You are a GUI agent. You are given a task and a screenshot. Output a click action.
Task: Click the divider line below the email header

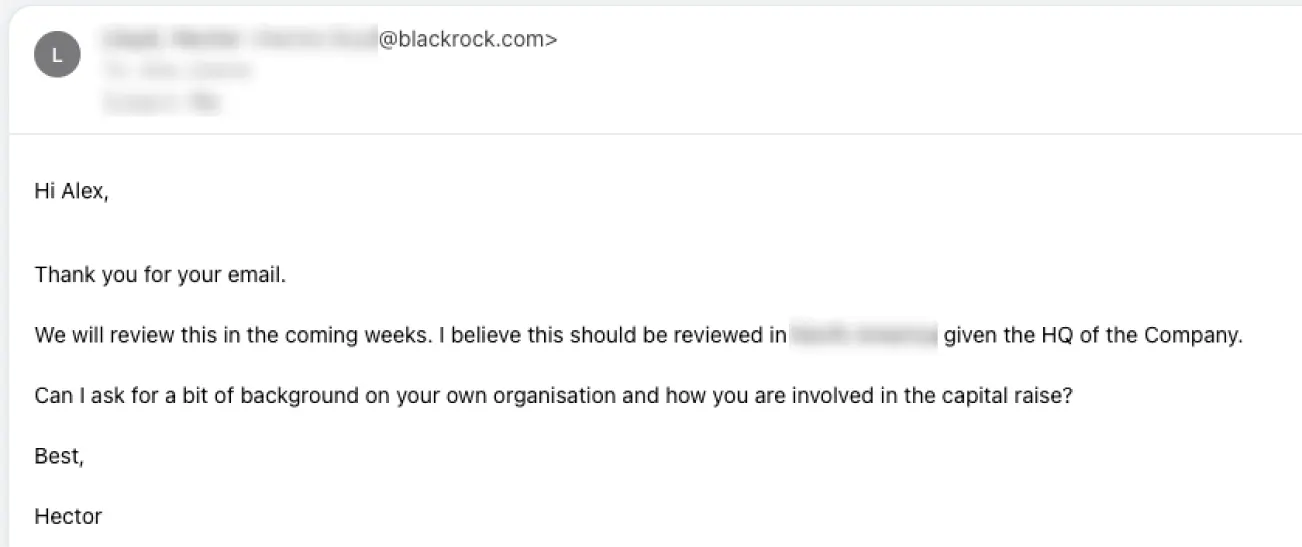coord(655,134)
